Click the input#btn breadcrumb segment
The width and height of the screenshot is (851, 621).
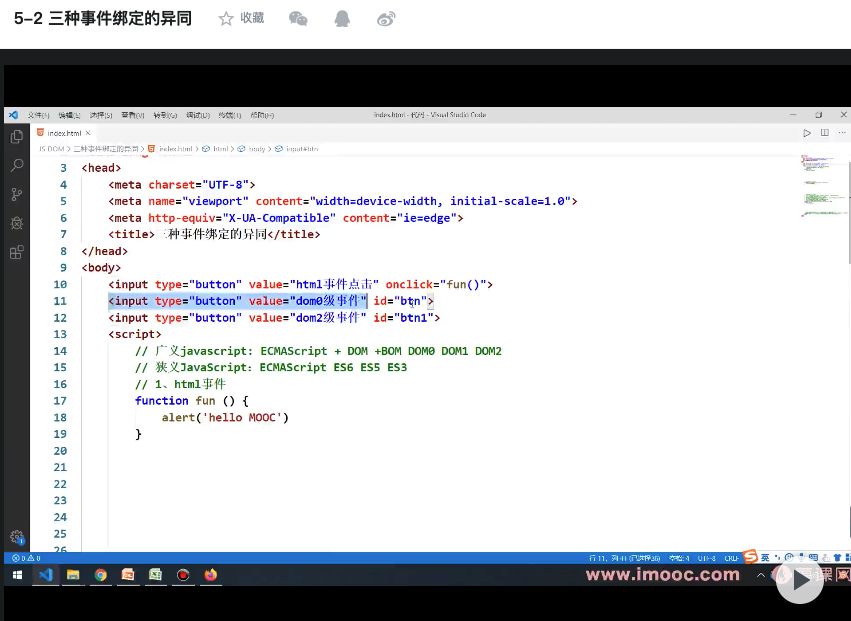pos(302,149)
